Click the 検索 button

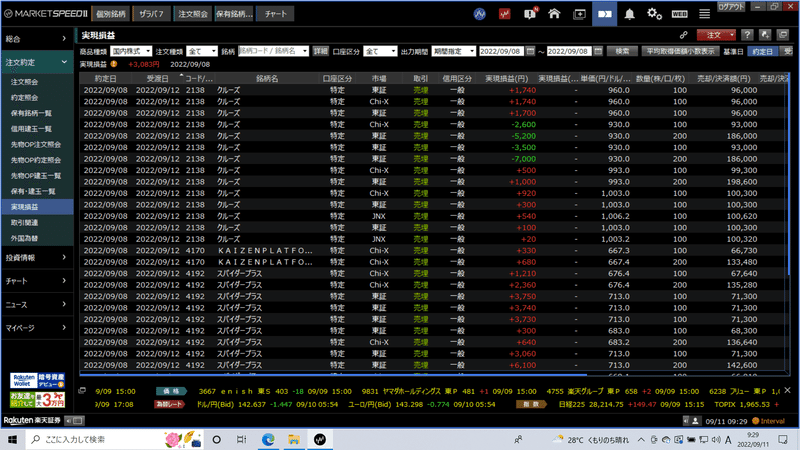point(622,51)
